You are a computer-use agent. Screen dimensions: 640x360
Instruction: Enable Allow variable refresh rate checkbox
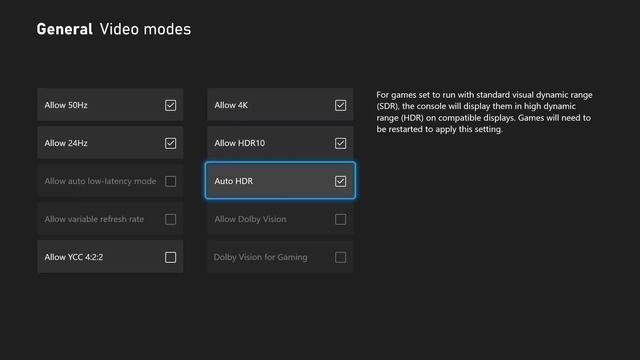pos(170,219)
